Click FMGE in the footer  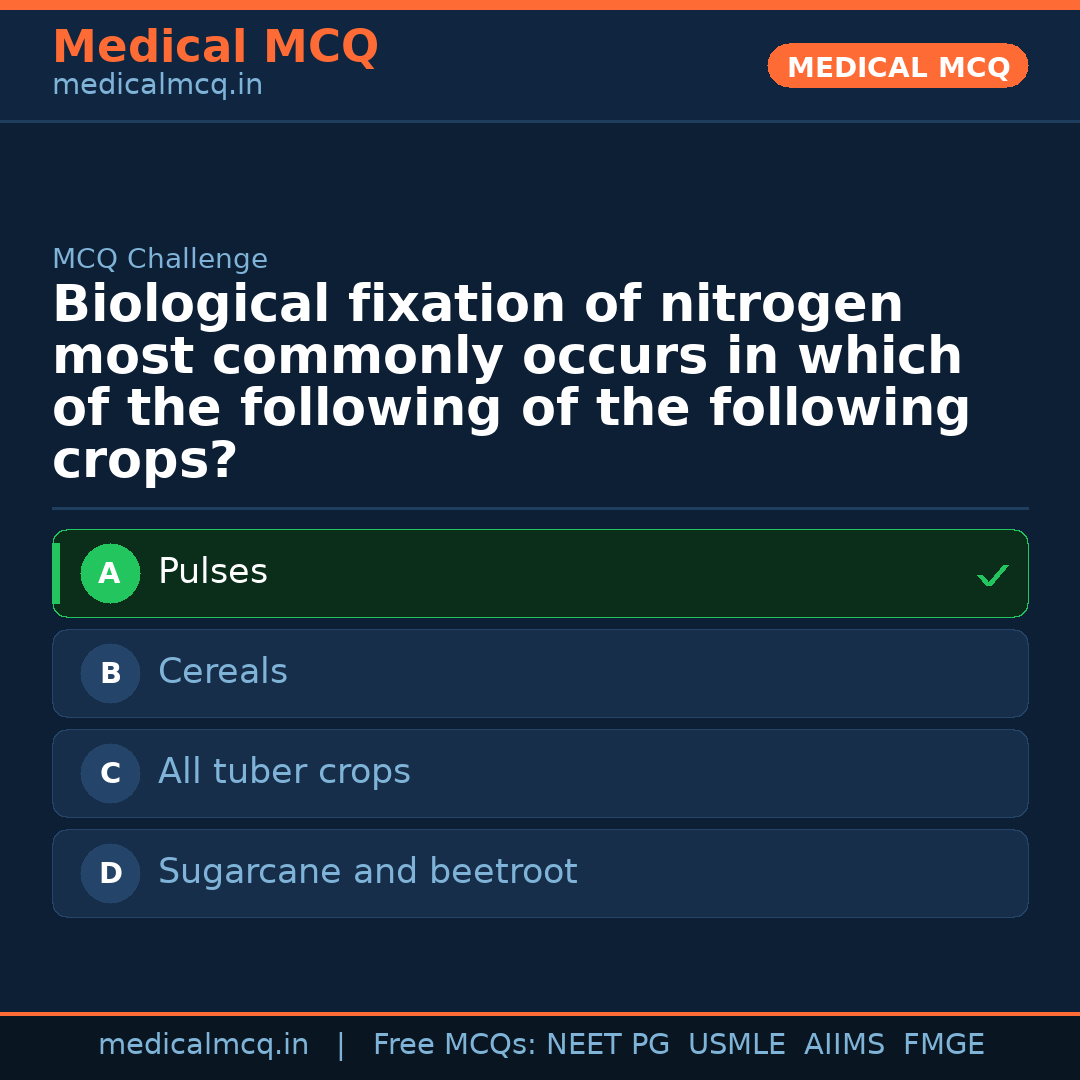[x=944, y=1045]
